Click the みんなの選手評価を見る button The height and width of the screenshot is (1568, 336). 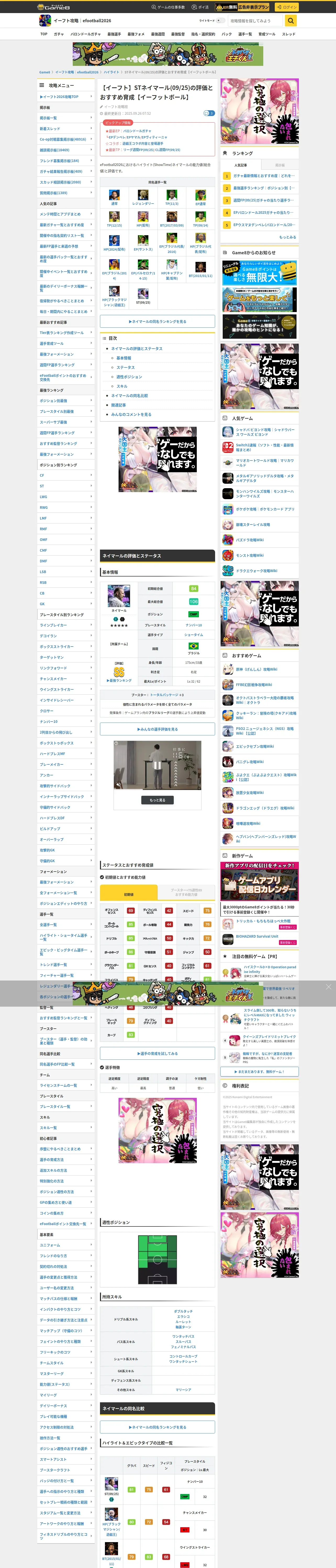point(157,729)
